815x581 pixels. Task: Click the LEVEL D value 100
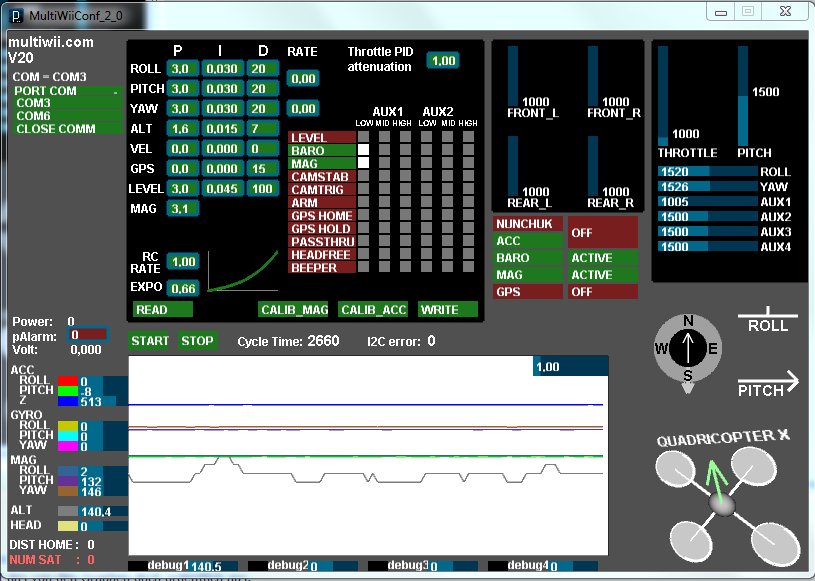click(262, 188)
